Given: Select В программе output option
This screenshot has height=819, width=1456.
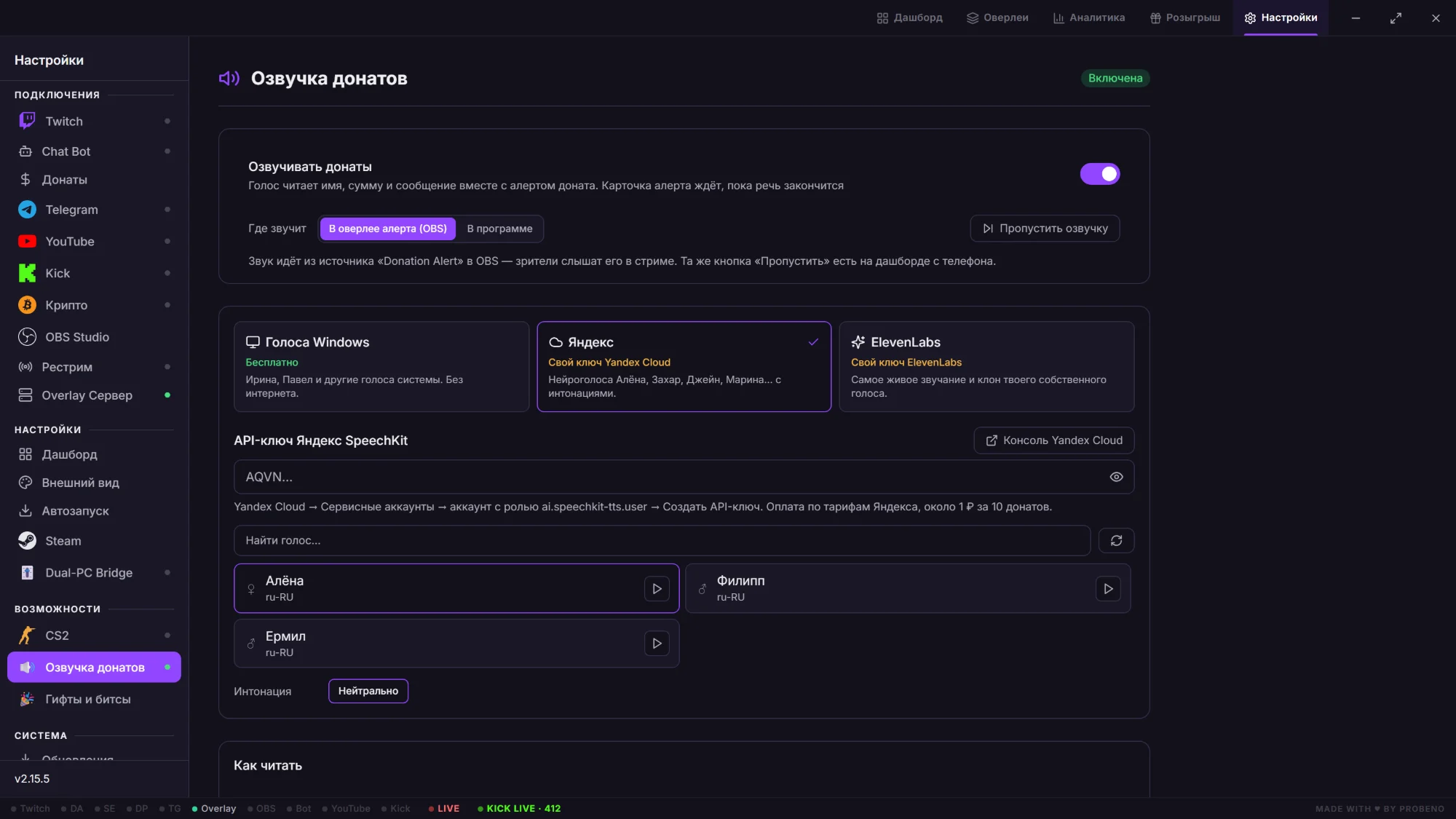Looking at the screenshot, I should (x=499, y=229).
